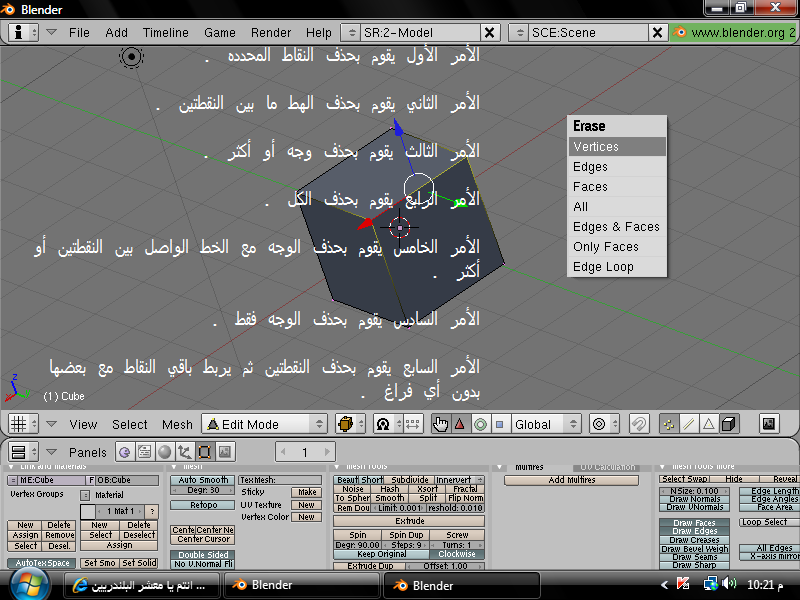Toggle No V.Normal Flip option

click(x=203, y=564)
